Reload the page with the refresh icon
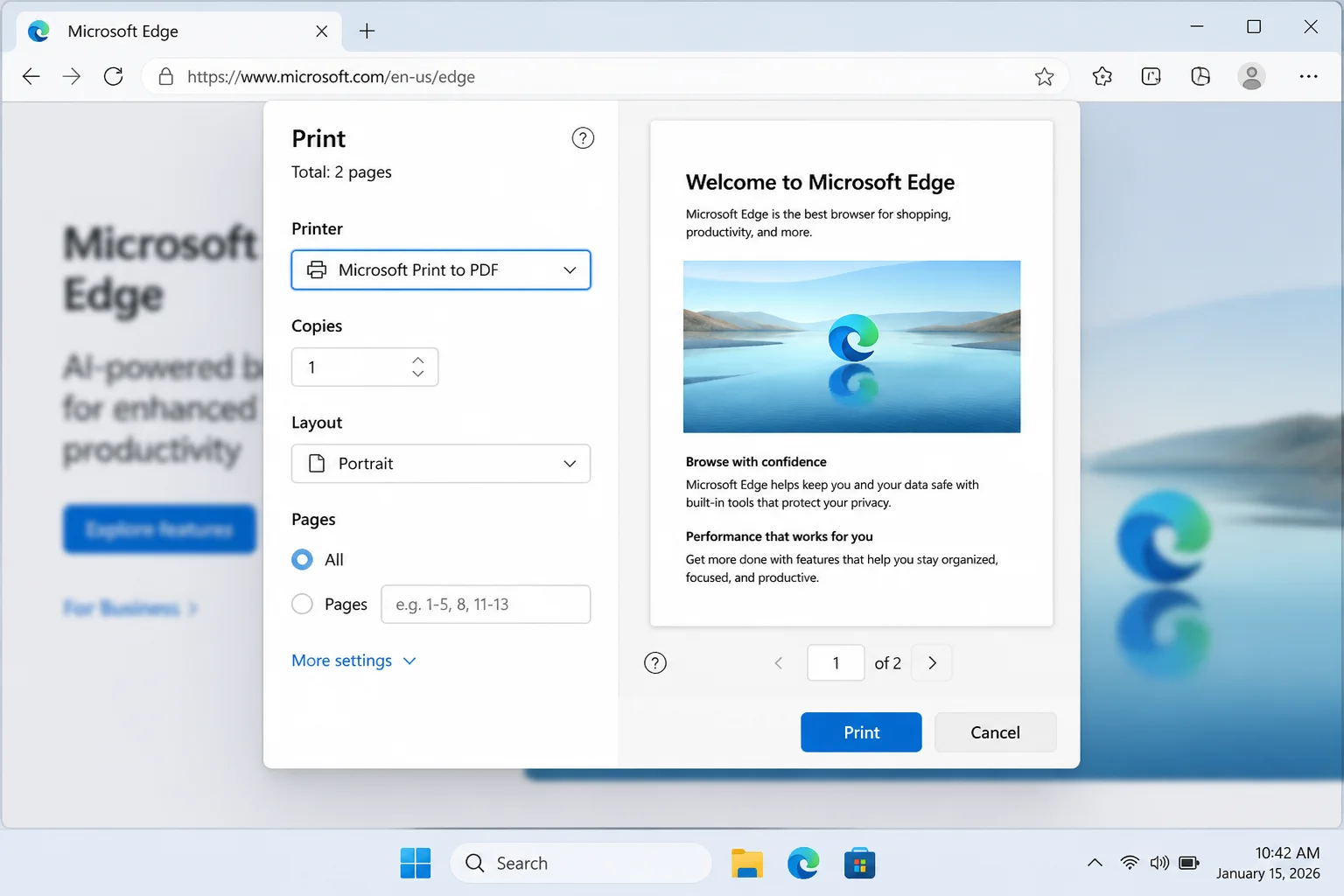1344x896 pixels. pyautogui.click(x=113, y=76)
